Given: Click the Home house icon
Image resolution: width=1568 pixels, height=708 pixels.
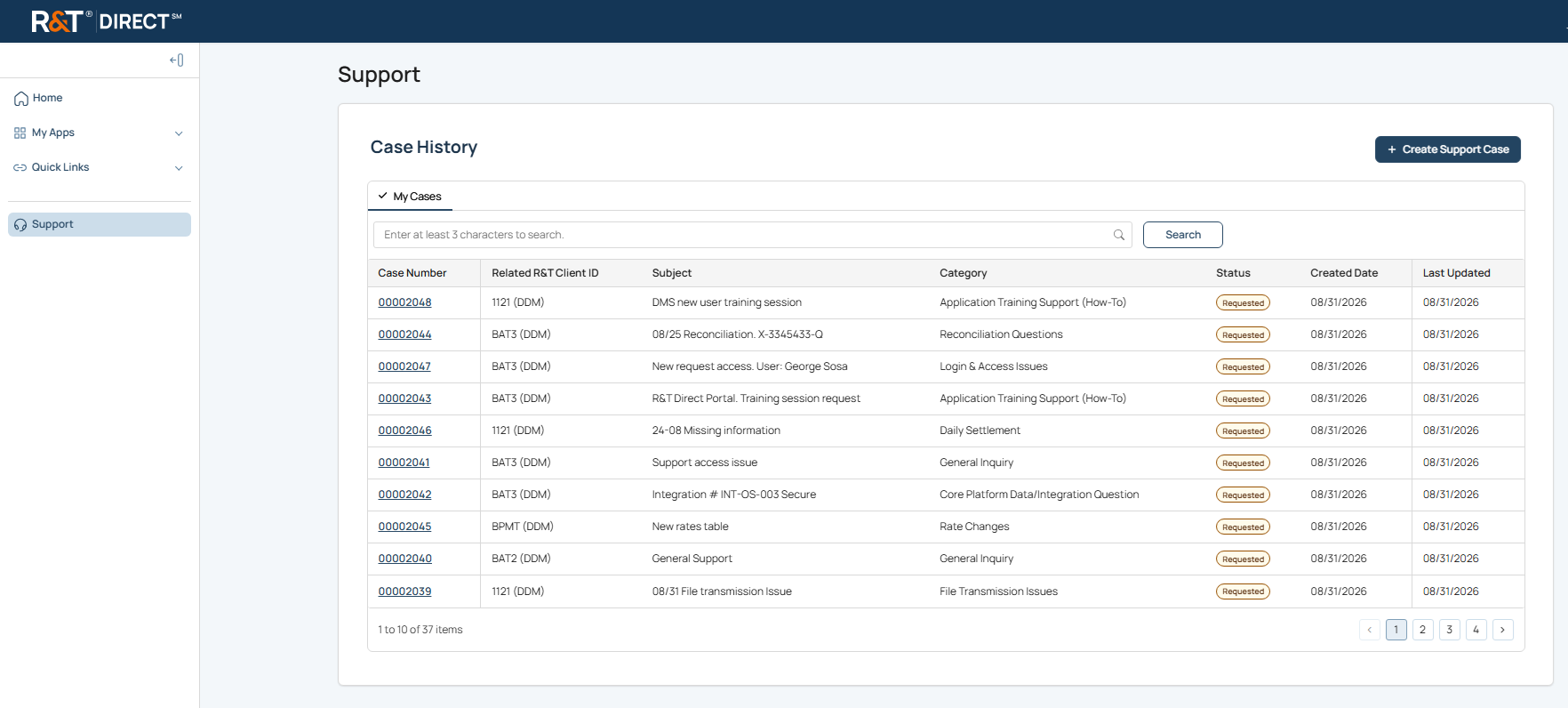Looking at the screenshot, I should (20, 99).
